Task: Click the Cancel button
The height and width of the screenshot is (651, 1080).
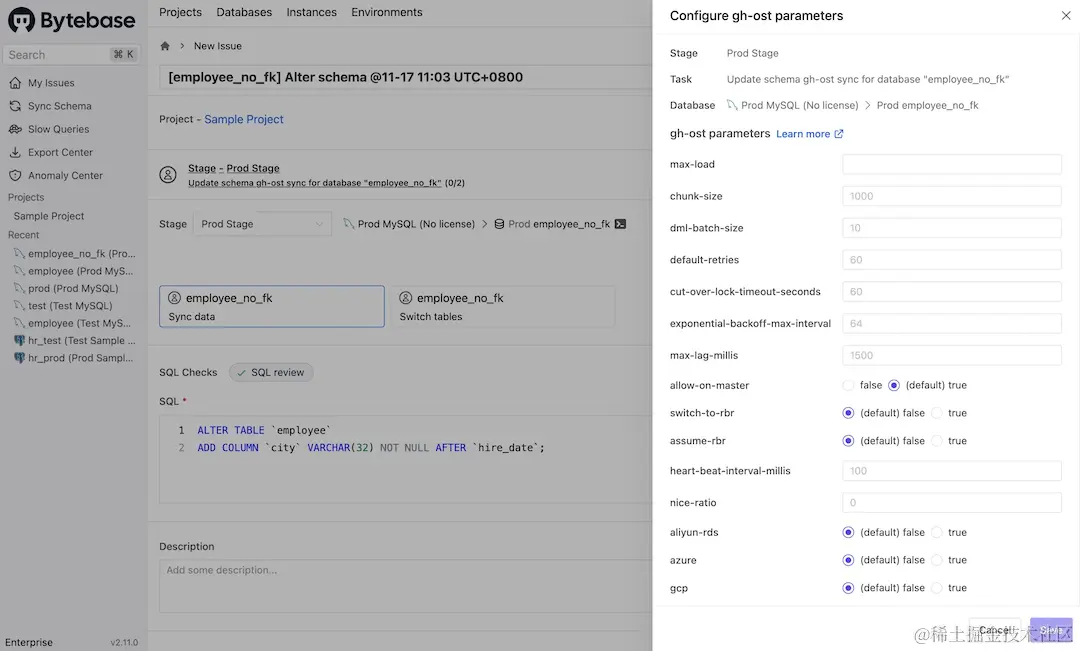Action: click(995, 630)
